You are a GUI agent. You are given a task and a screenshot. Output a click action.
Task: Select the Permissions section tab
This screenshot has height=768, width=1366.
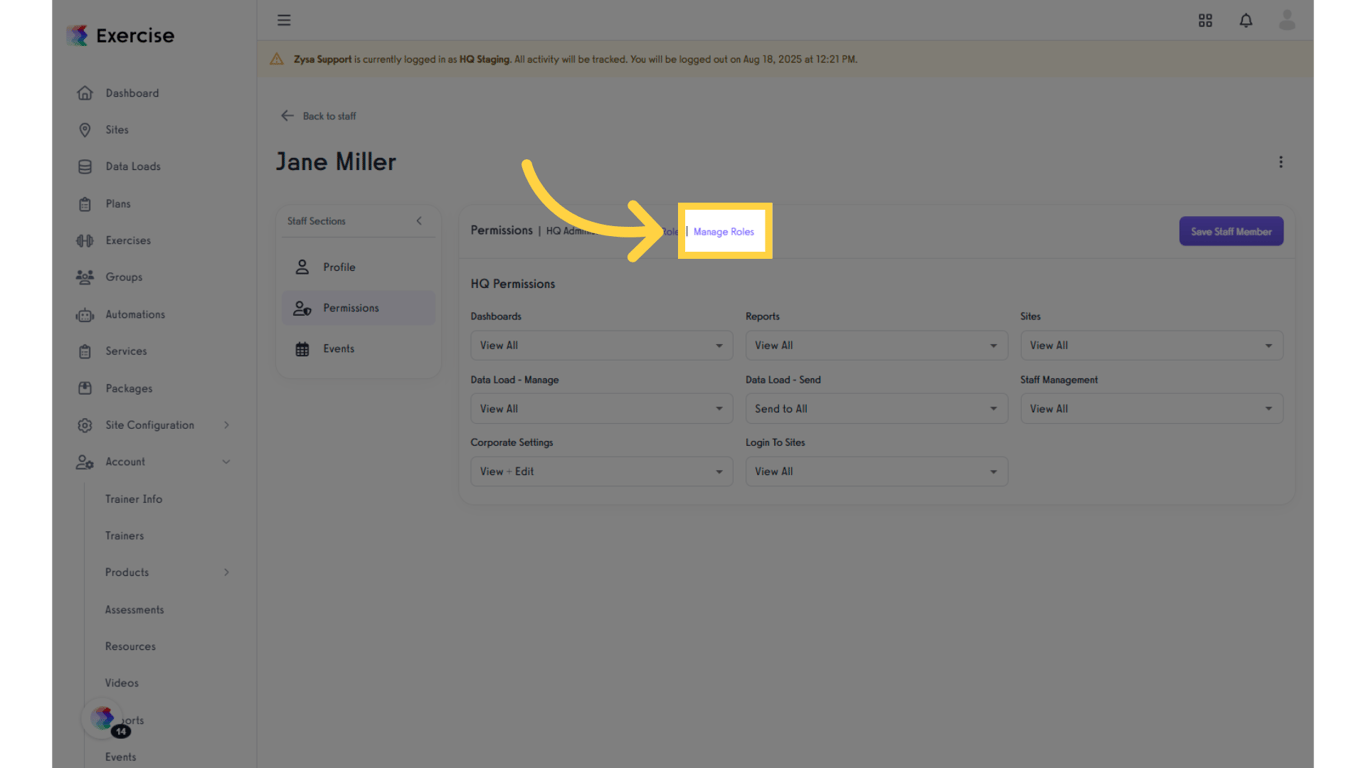(x=351, y=308)
